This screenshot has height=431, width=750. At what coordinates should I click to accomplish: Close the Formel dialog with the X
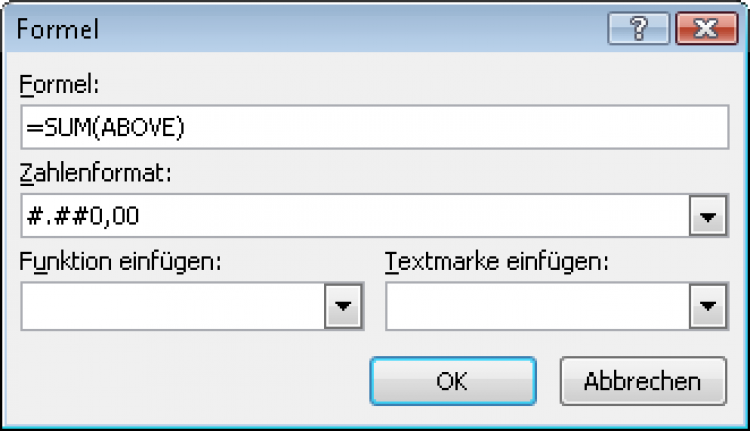tap(698, 30)
